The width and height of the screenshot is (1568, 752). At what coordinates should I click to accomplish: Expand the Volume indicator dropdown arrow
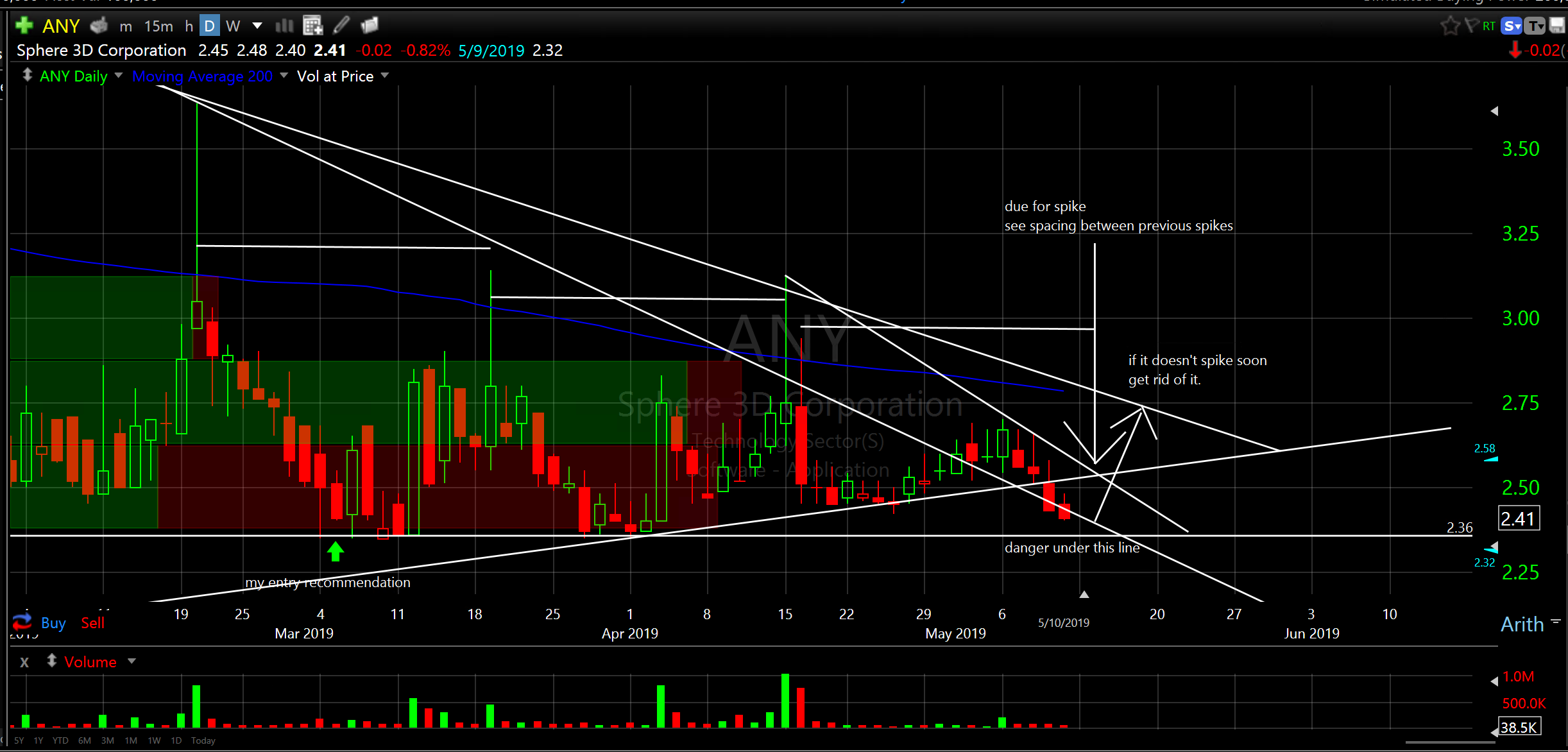[132, 661]
